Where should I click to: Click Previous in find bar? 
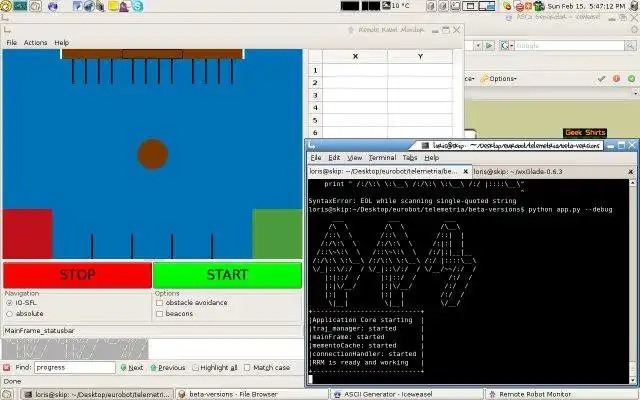pos(168,367)
